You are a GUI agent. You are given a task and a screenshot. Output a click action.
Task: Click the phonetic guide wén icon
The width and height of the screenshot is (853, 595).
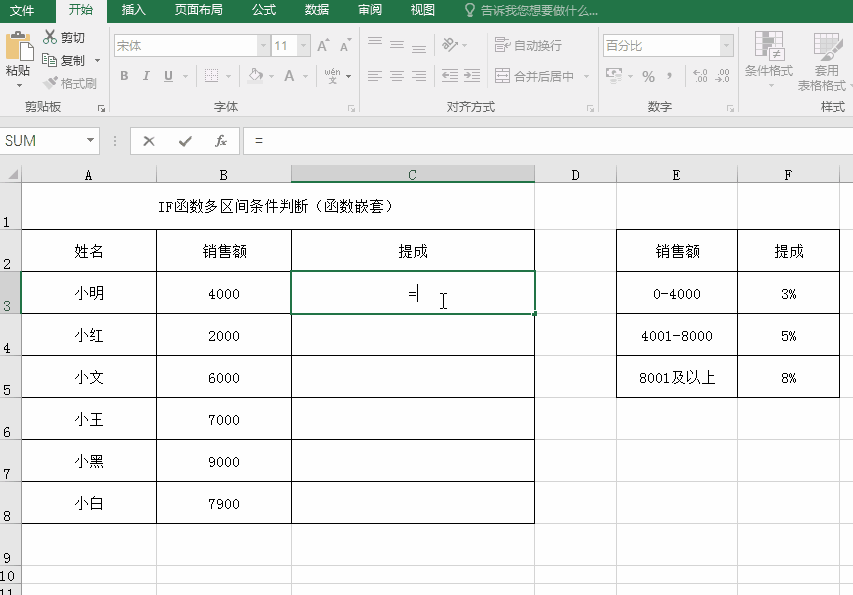(332, 76)
